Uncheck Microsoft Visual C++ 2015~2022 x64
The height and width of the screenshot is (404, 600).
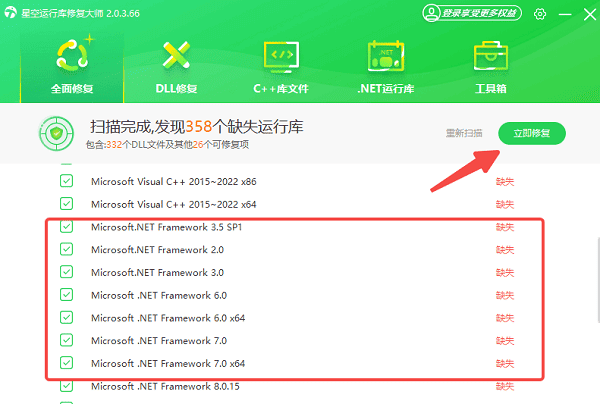point(67,204)
